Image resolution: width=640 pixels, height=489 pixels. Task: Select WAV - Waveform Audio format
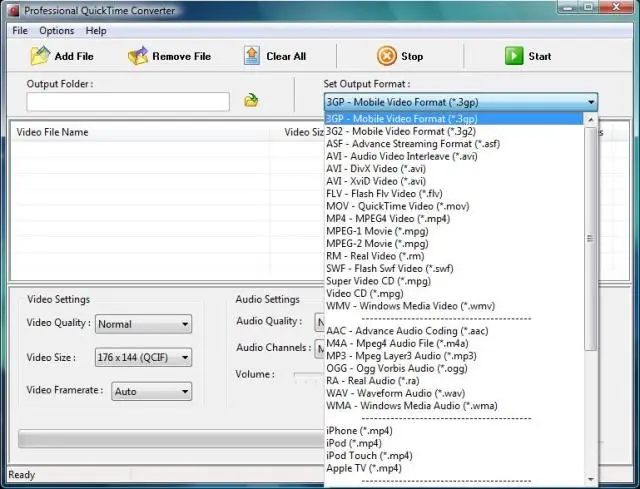coord(454,393)
